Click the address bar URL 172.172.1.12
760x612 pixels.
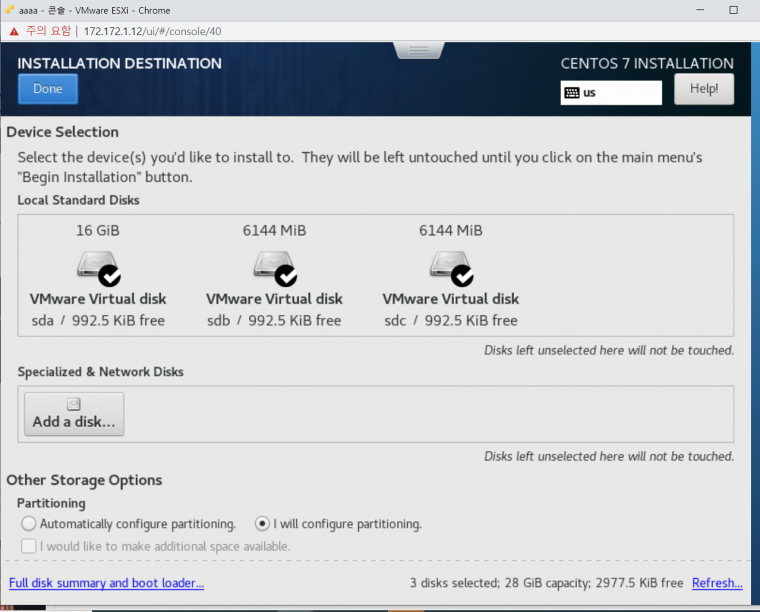pos(153,31)
